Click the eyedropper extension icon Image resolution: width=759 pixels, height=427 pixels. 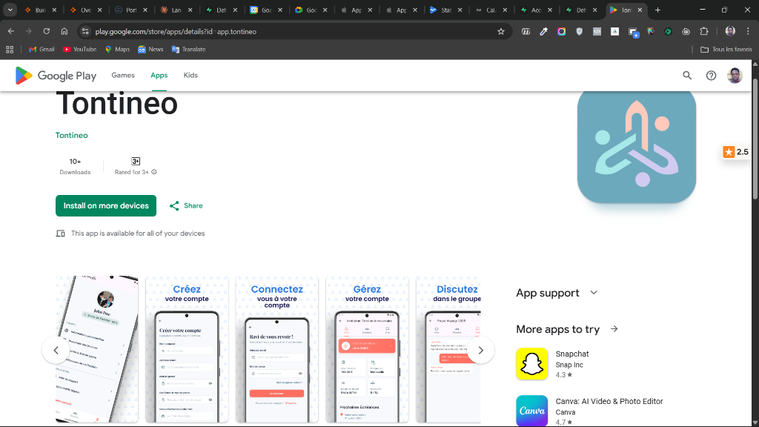[544, 31]
